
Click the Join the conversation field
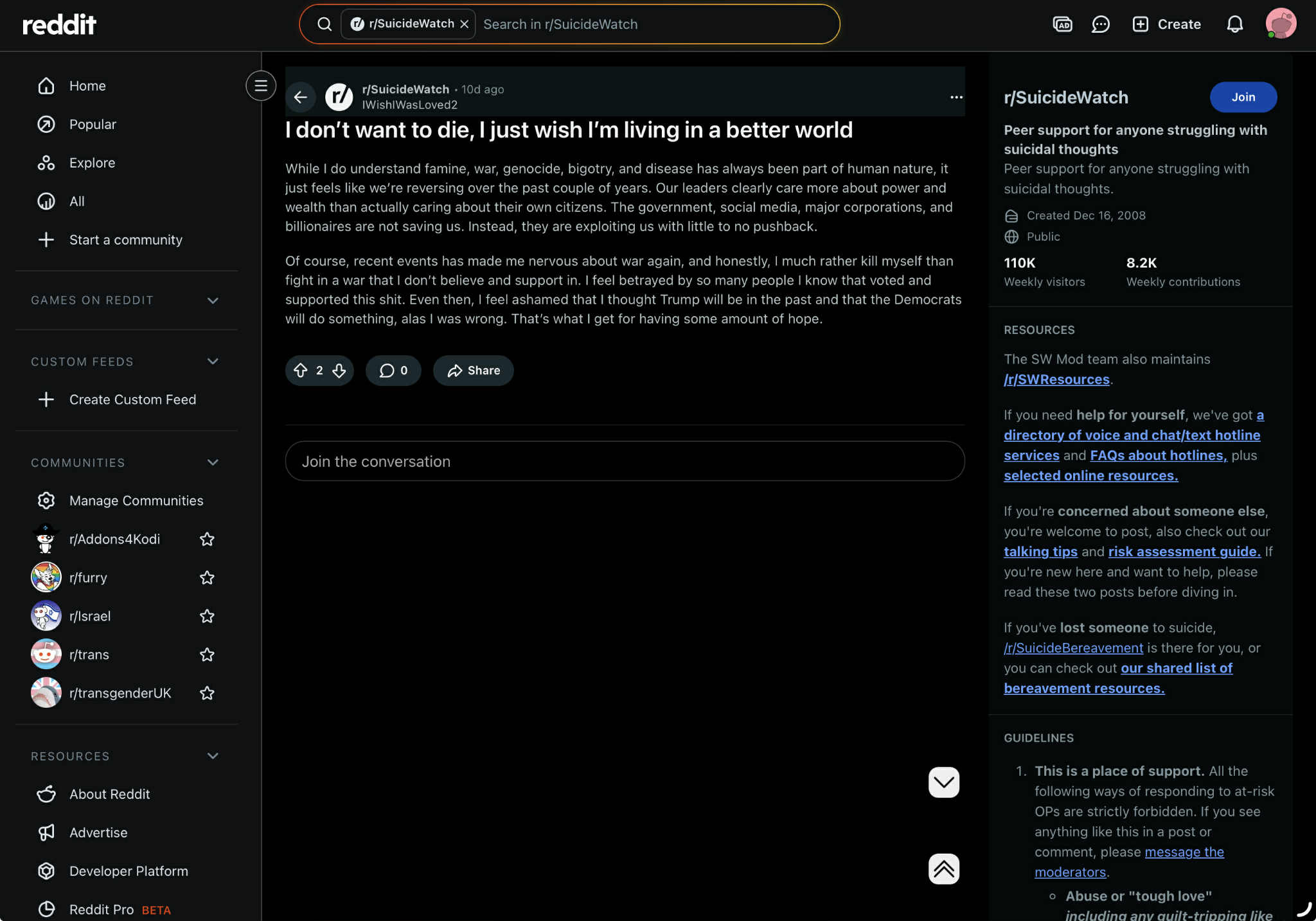pyautogui.click(x=625, y=461)
